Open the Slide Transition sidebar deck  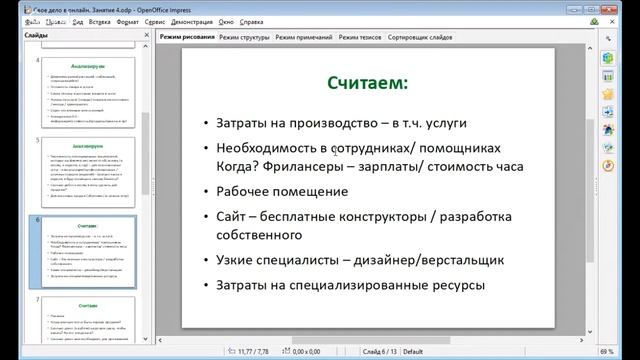coord(608,112)
